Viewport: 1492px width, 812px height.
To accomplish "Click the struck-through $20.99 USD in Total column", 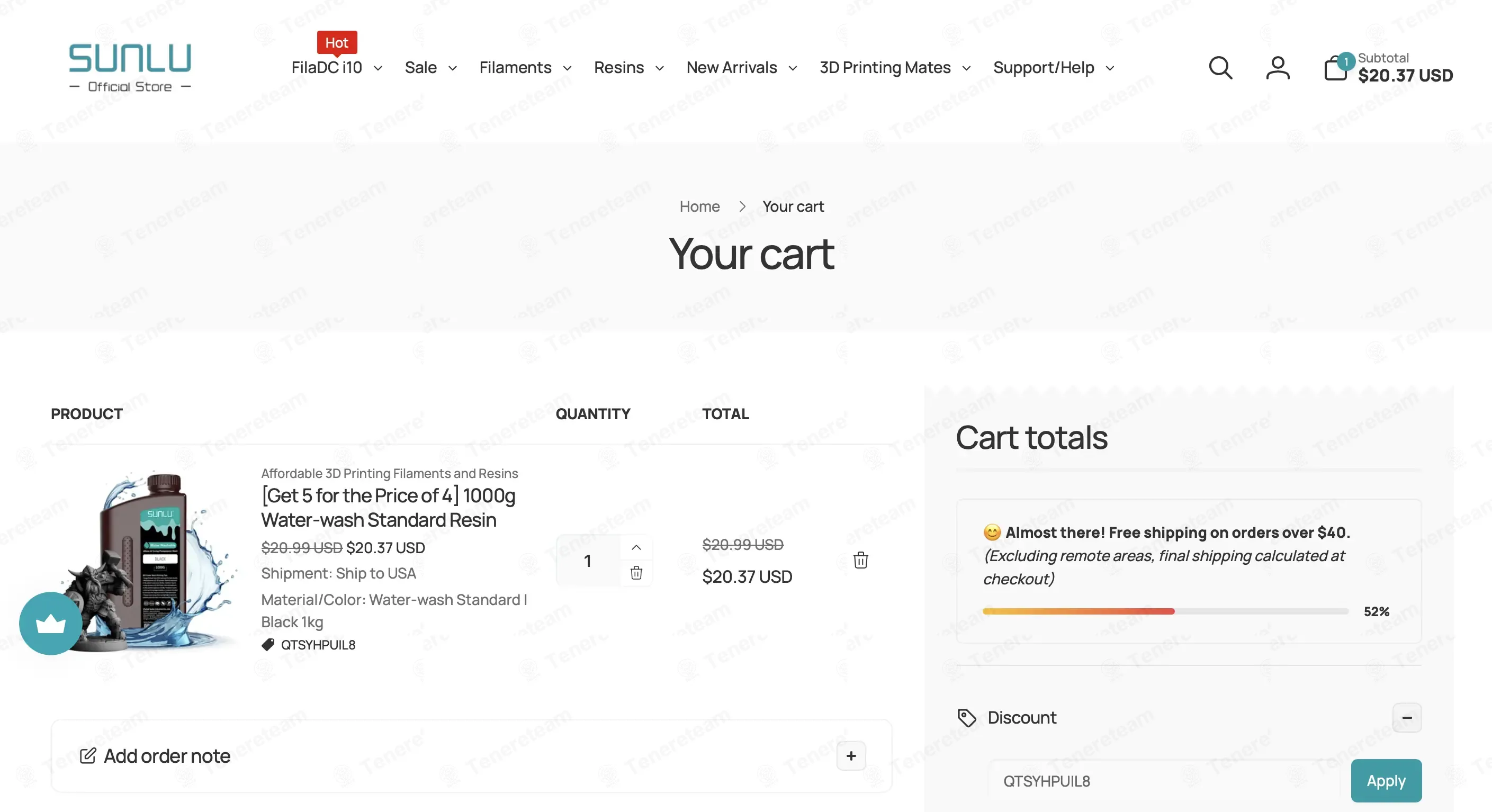I will pyautogui.click(x=742, y=545).
